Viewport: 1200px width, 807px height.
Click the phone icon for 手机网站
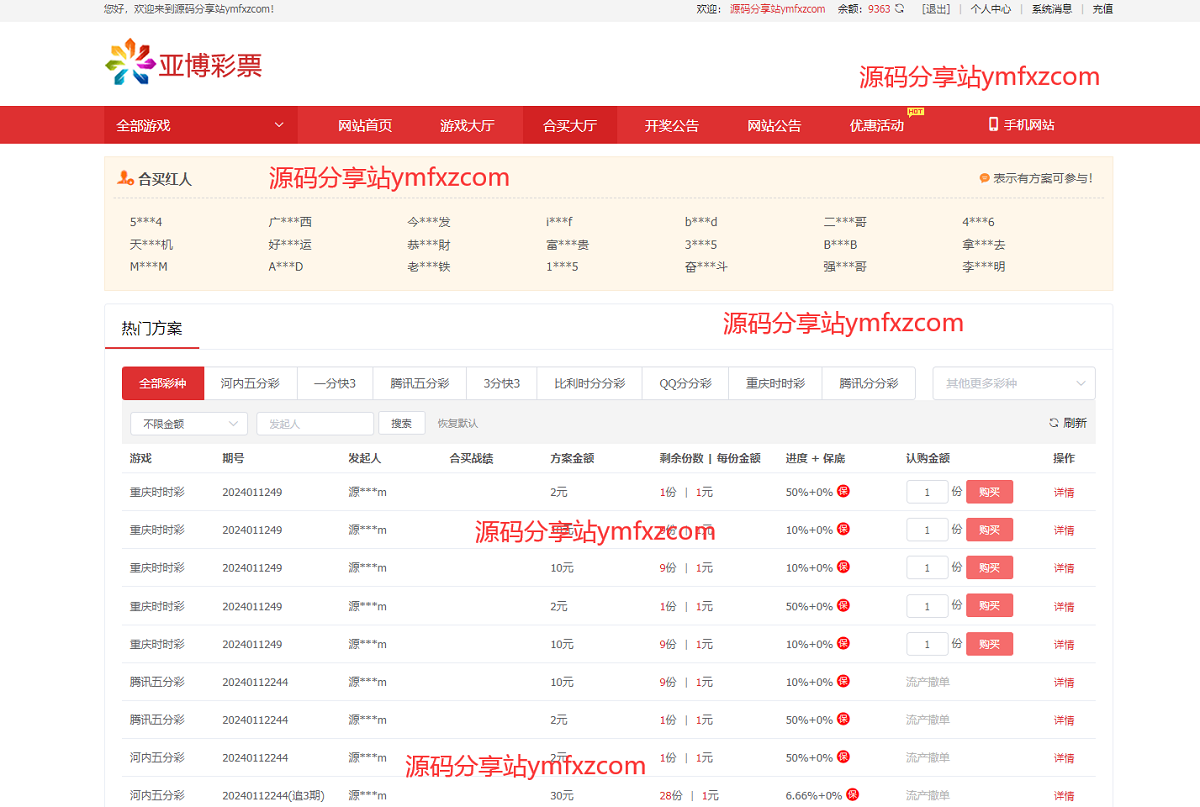click(993, 124)
